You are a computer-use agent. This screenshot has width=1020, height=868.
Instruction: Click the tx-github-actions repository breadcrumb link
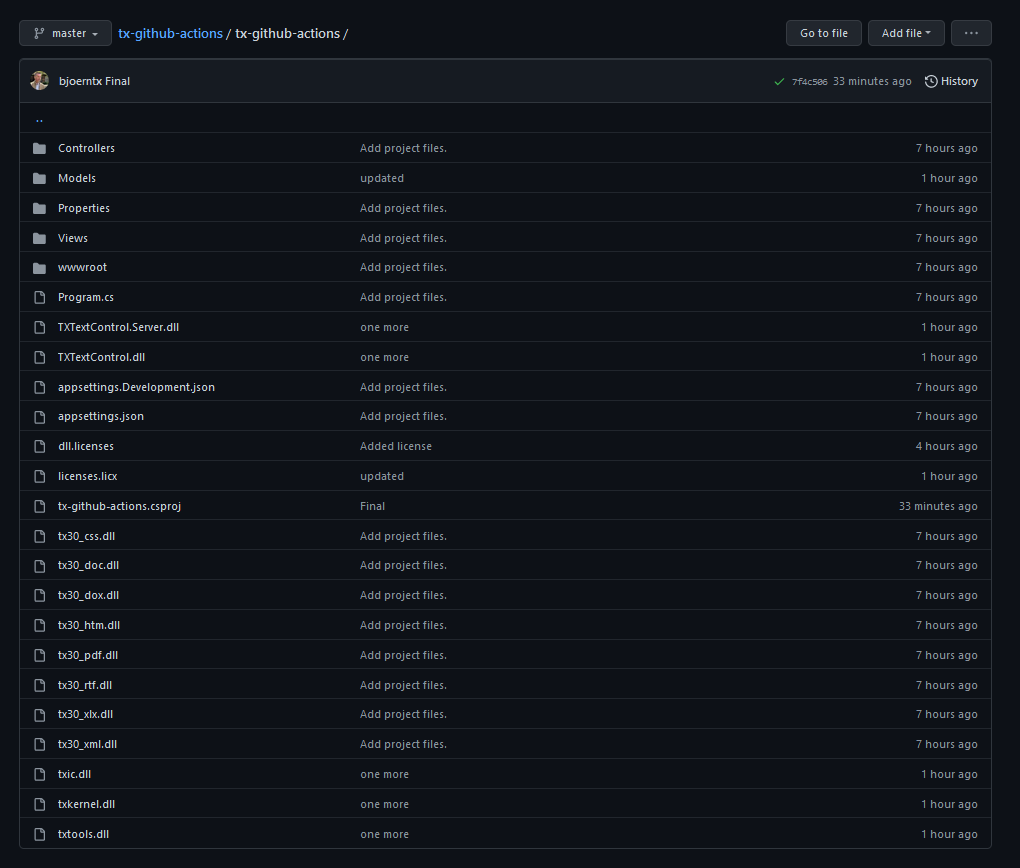[x=170, y=33]
